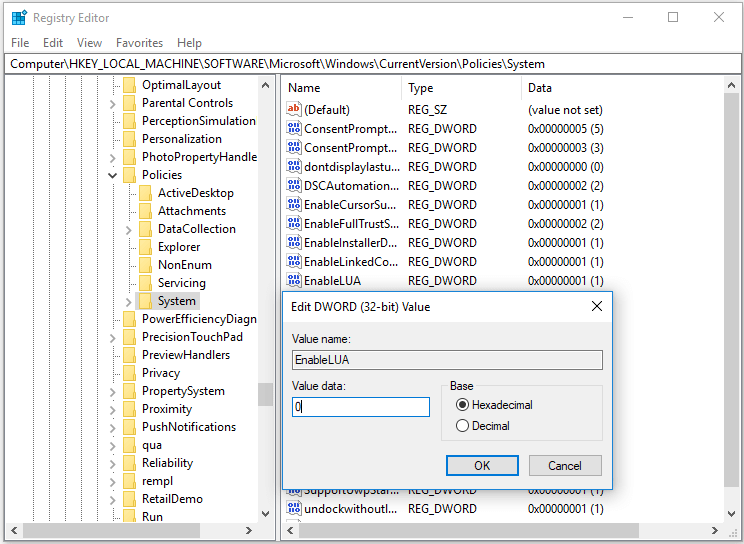
Task: Click the Registry Editor app icon in the title bar
Action: [19, 18]
